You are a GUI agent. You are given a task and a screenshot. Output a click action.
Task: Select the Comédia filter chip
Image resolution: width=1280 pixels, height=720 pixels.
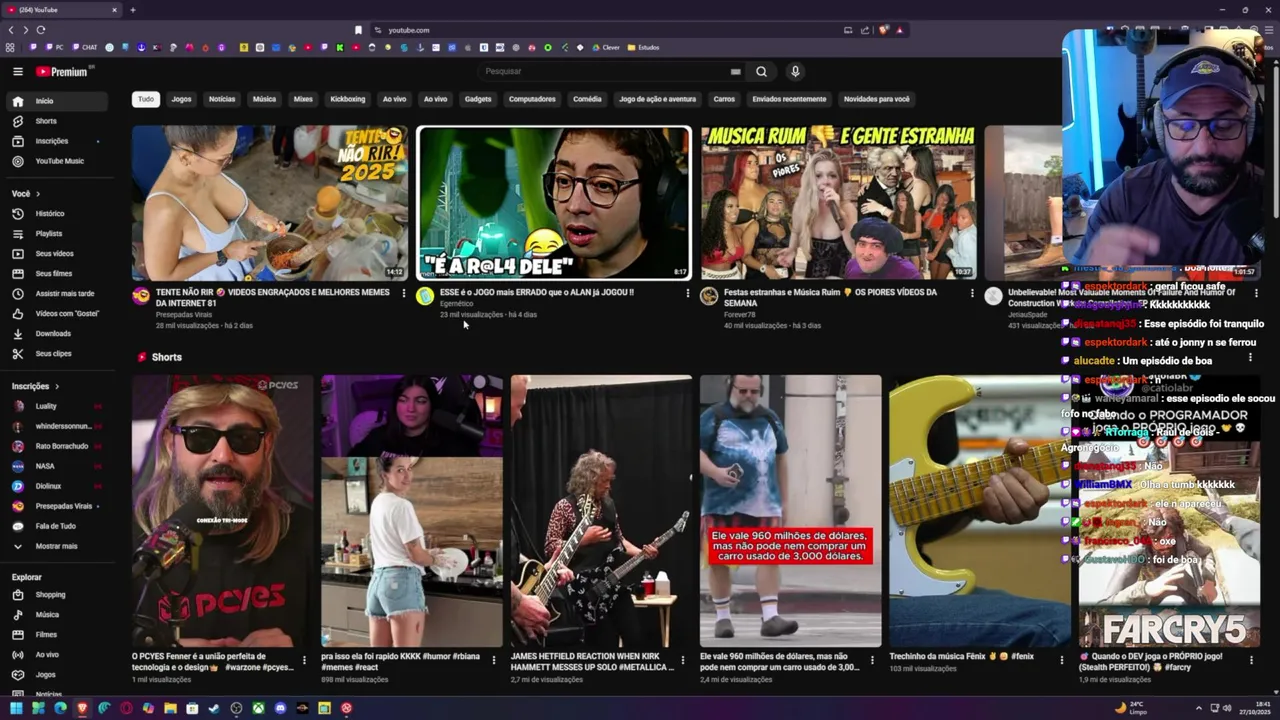(x=587, y=99)
